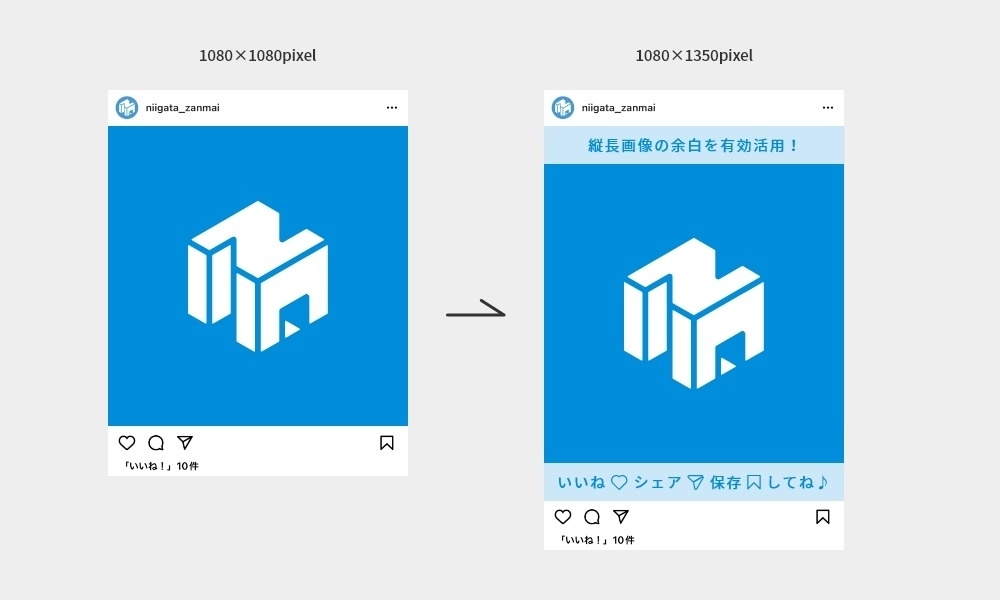The height and width of the screenshot is (600, 1000).
Task: Toggle the heart like under the 1080×1350 post
Action: [563, 517]
